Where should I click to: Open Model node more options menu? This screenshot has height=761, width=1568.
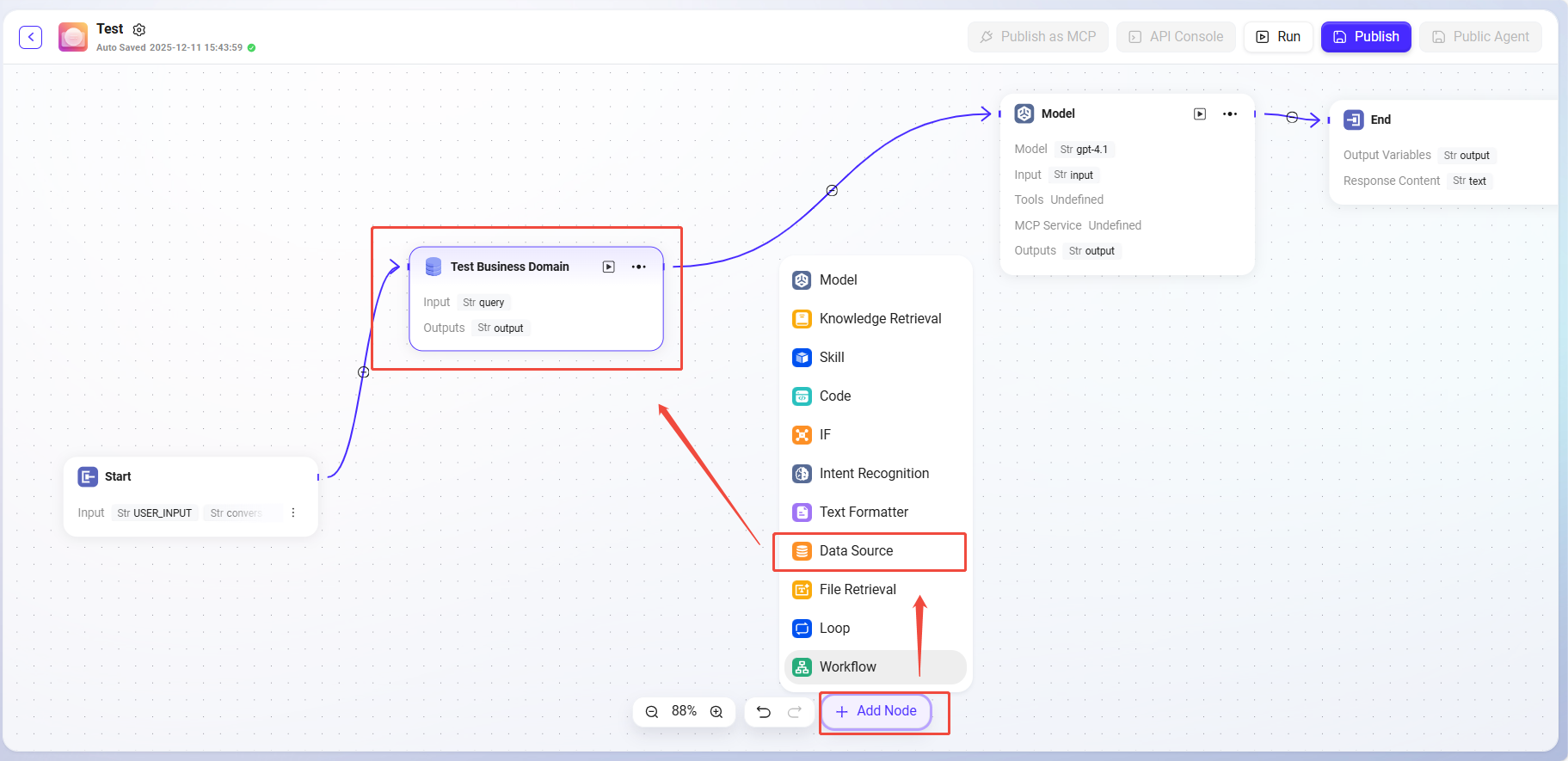1230,114
